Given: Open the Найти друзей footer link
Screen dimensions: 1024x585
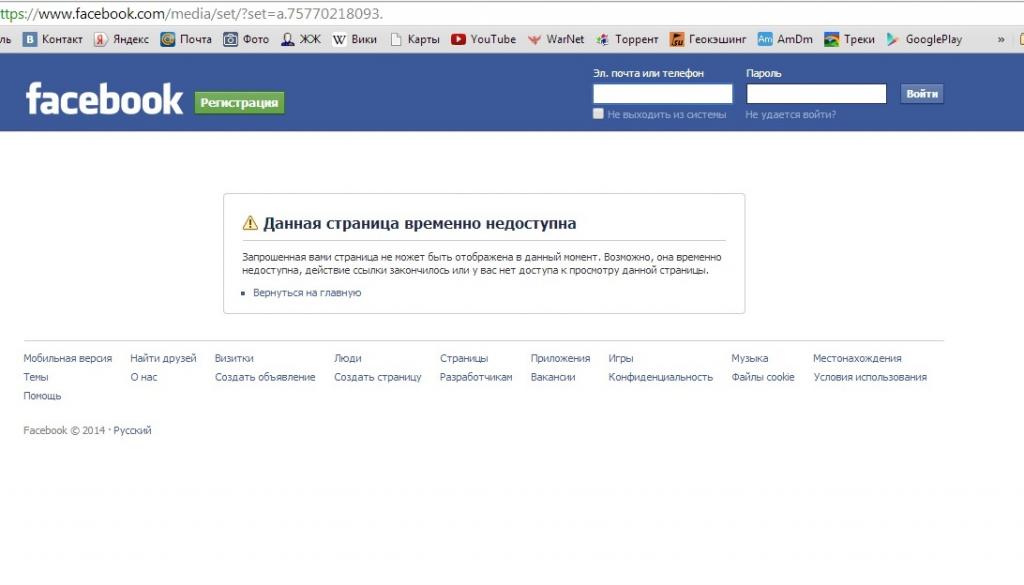Looking at the screenshot, I should tap(163, 358).
